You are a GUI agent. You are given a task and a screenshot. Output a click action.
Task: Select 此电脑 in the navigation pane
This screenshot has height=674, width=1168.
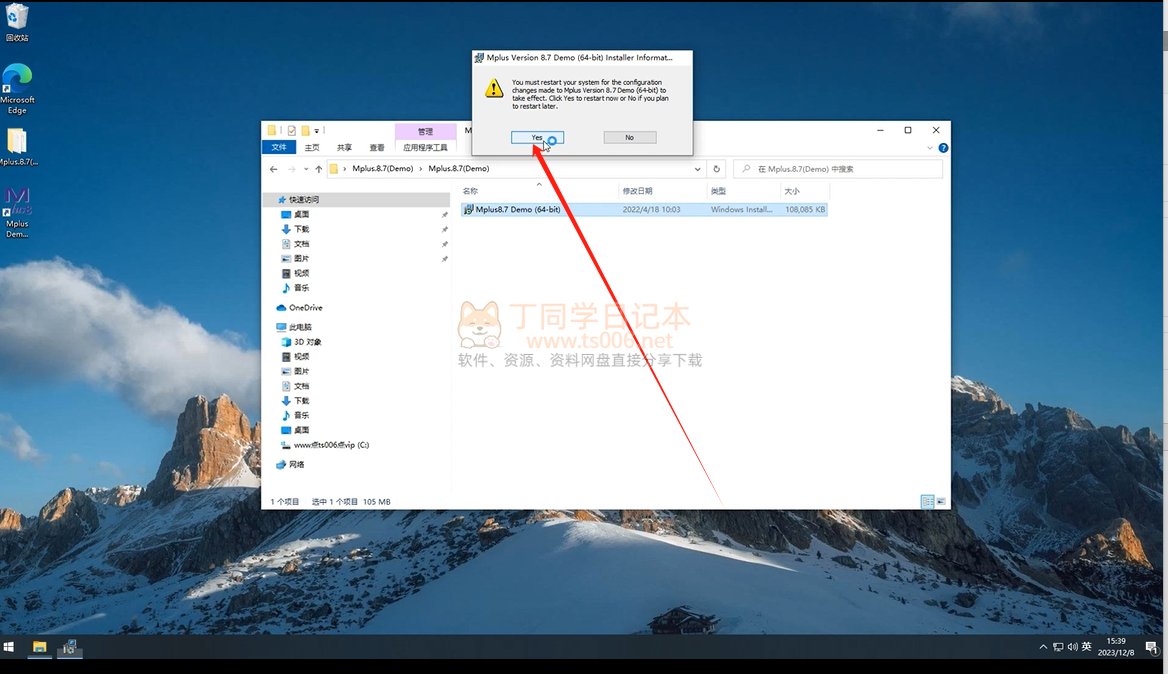tap(299, 327)
